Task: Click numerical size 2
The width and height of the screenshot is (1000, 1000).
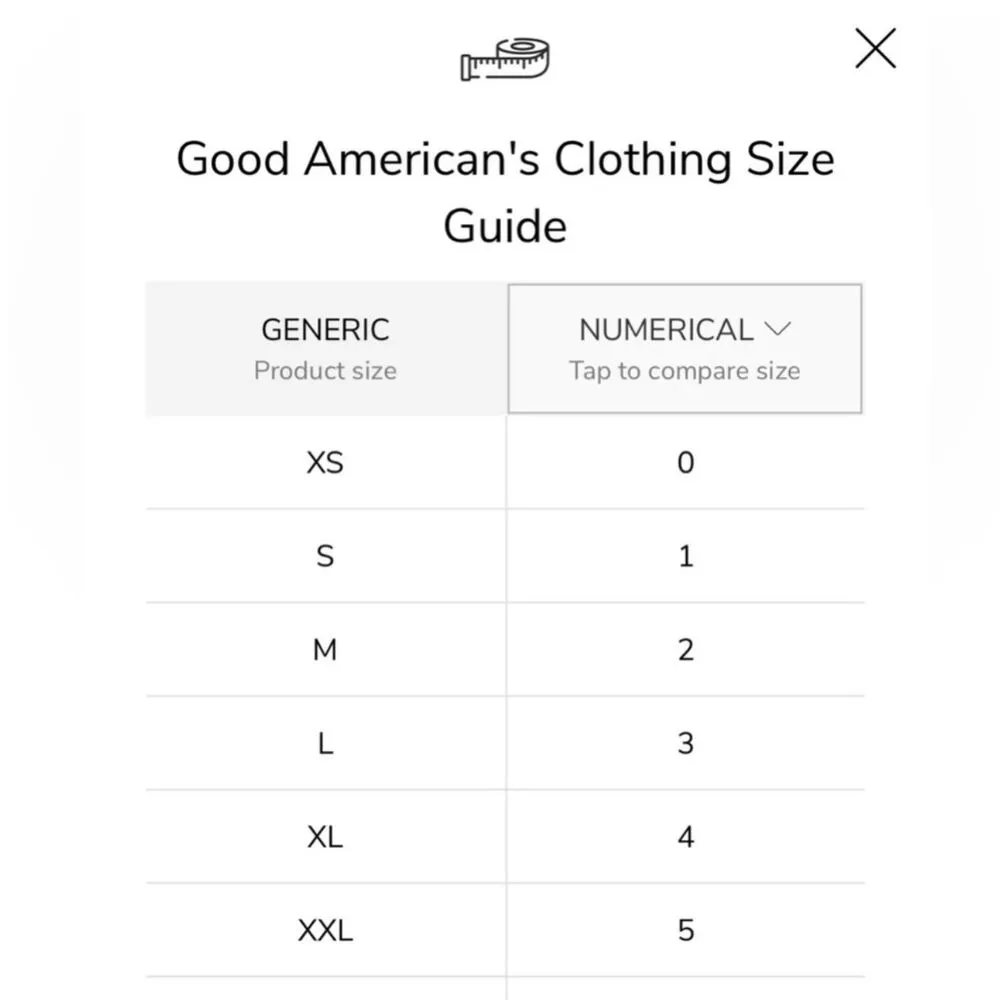Action: (685, 650)
